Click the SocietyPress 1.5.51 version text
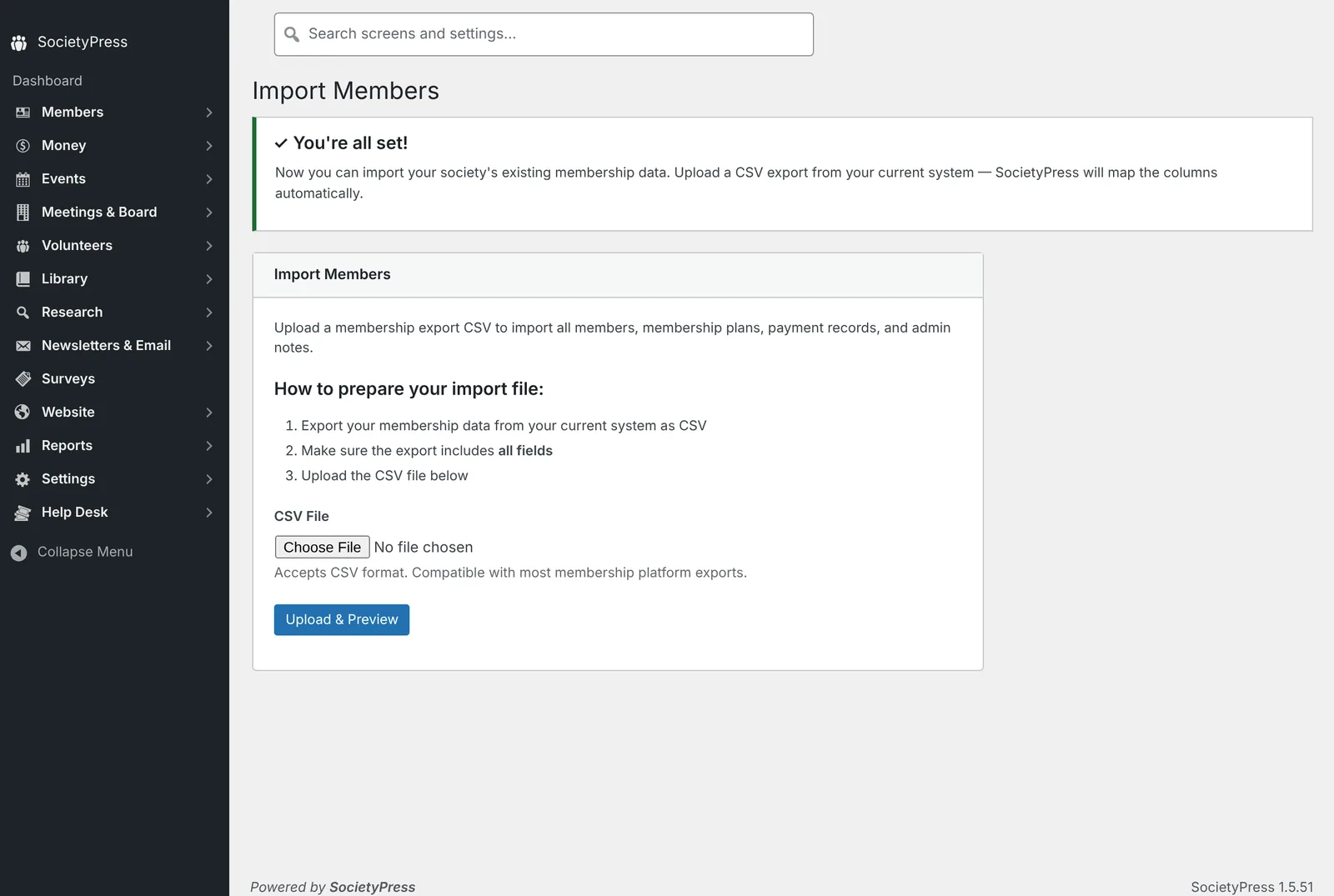 coord(1251,888)
